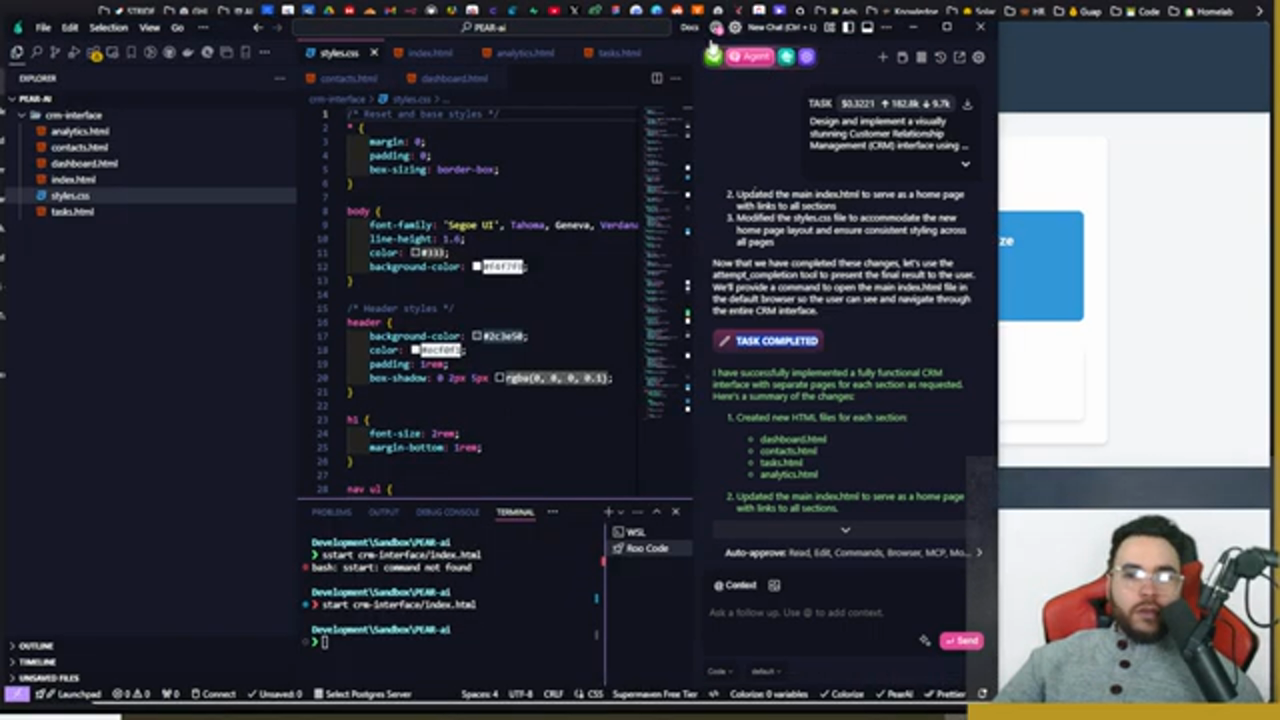Click the Connect status bar item
The height and width of the screenshot is (720, 1280).
pos(214,694)
